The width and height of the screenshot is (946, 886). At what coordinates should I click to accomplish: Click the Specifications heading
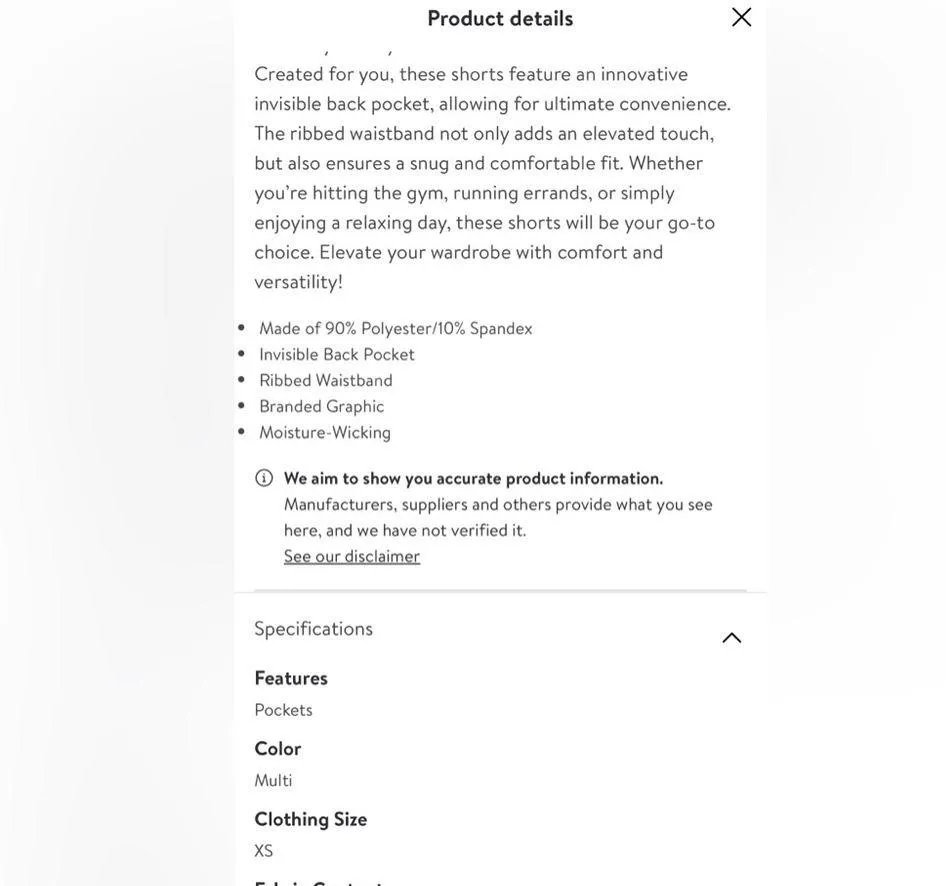click(x=314, y=628)
